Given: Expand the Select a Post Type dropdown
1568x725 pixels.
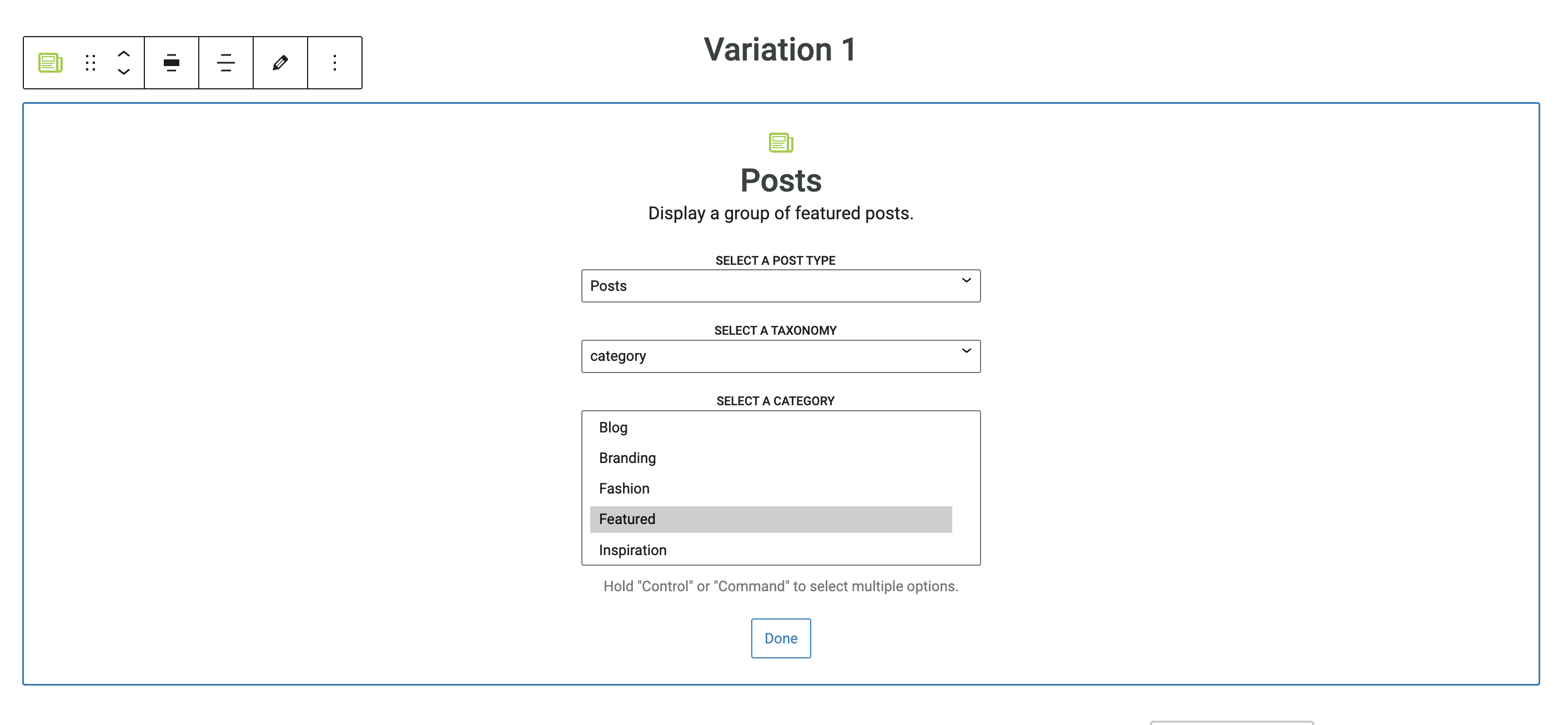Looking at the screenshot, I should point(781,285).
